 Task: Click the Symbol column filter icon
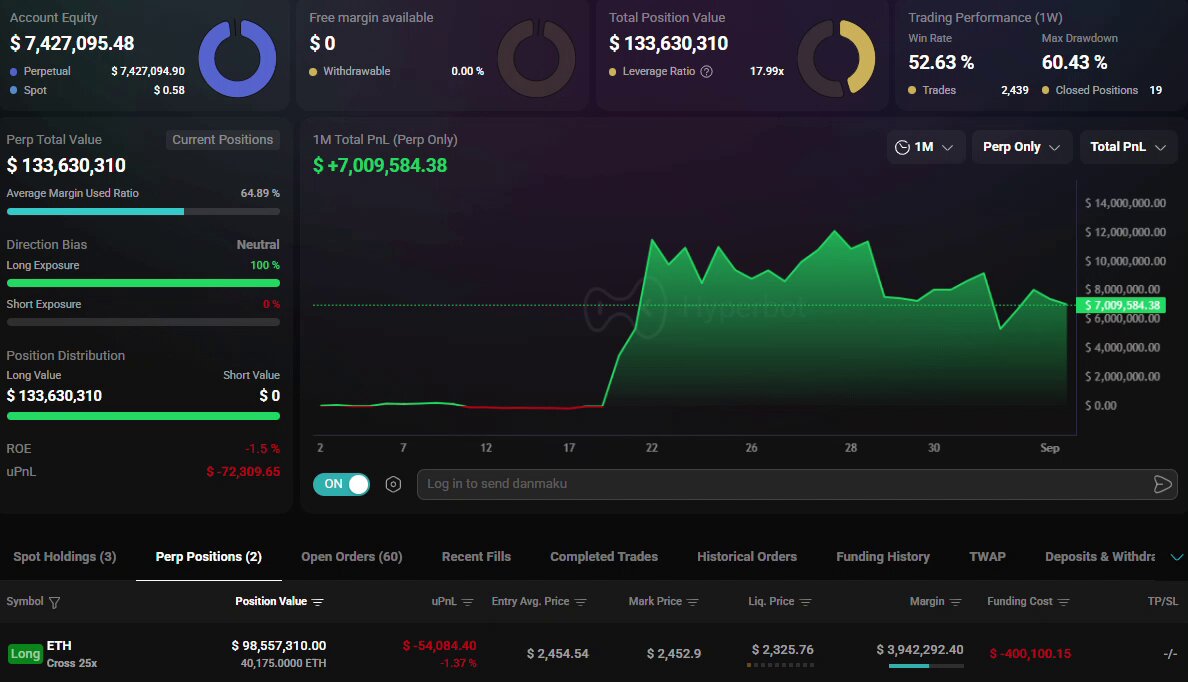[55, 602]
